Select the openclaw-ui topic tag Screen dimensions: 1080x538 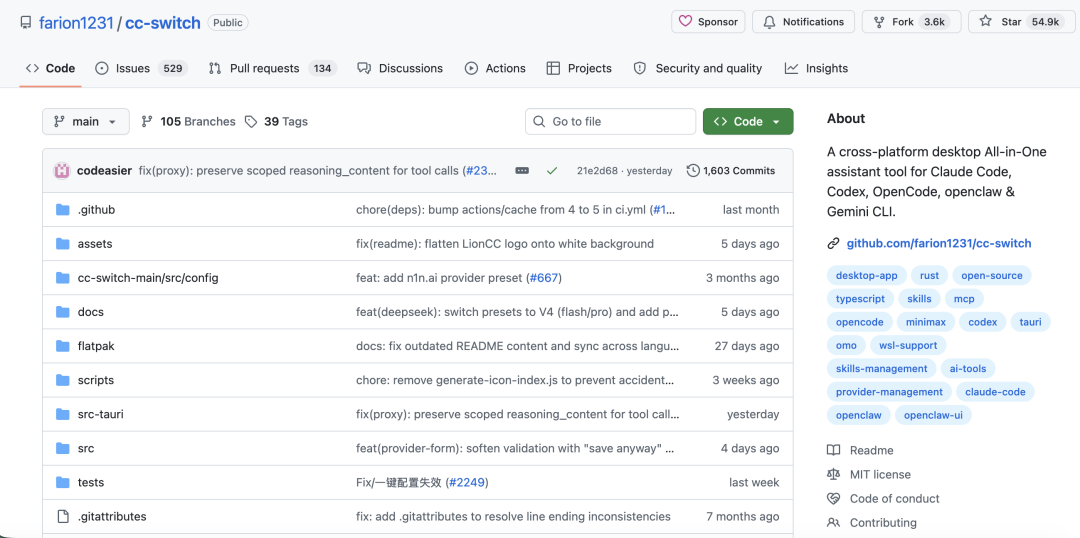tap(933, 415)
